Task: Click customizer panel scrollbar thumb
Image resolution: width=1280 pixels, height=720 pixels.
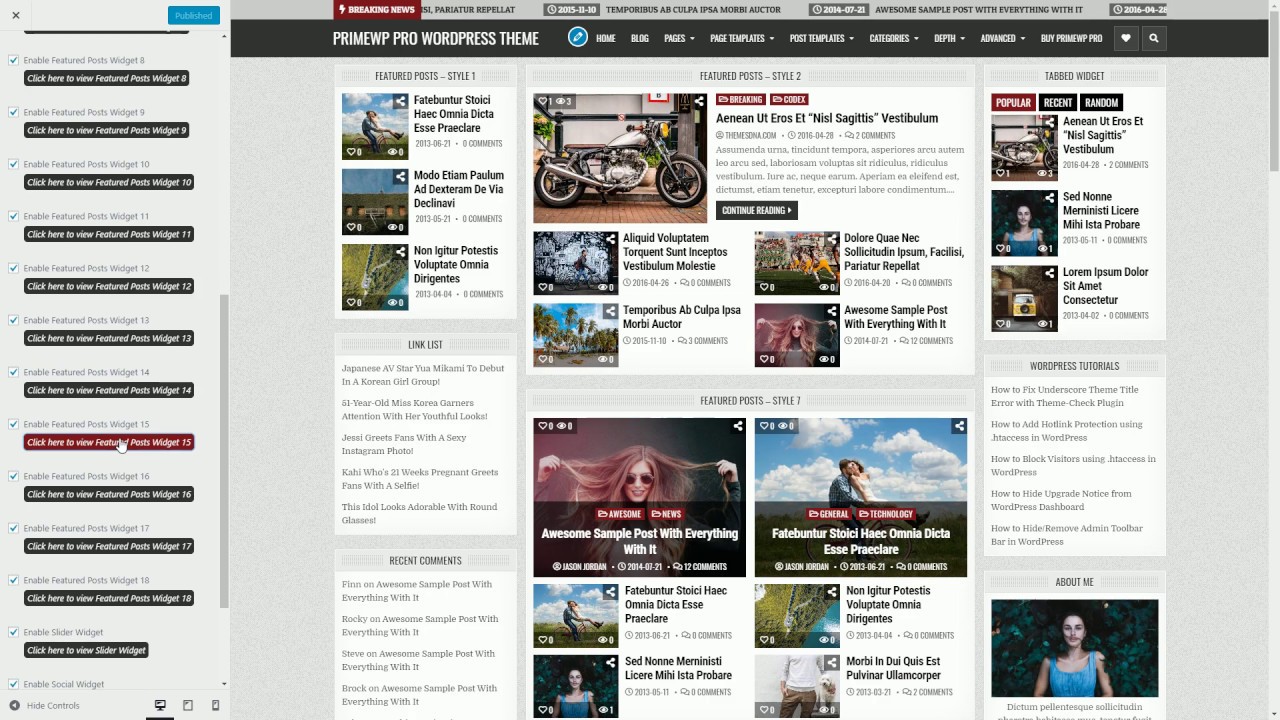Action: [x=224, y=450]
